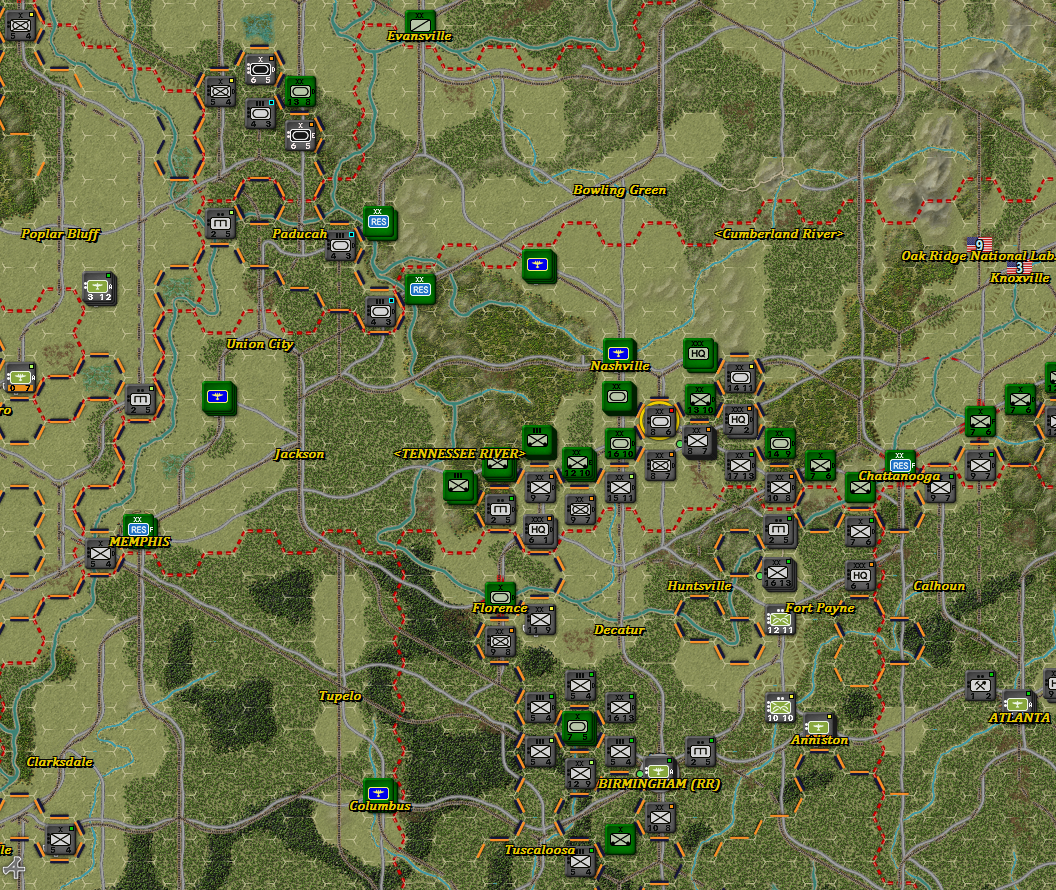Click the green unit at Evansville
1056x890 pixels.
coord(420,22)
